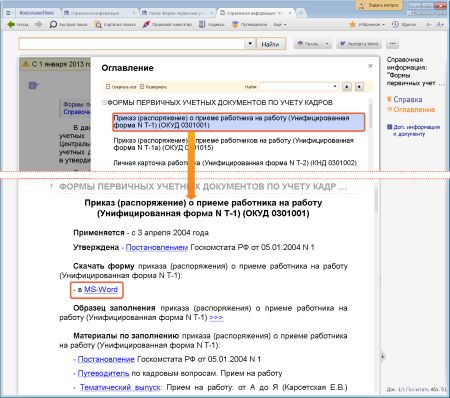Viewport: 450px width, 398px height.
Task: Open the search field history dropdown
Action: pyautogui.click(x=250, y=44)
